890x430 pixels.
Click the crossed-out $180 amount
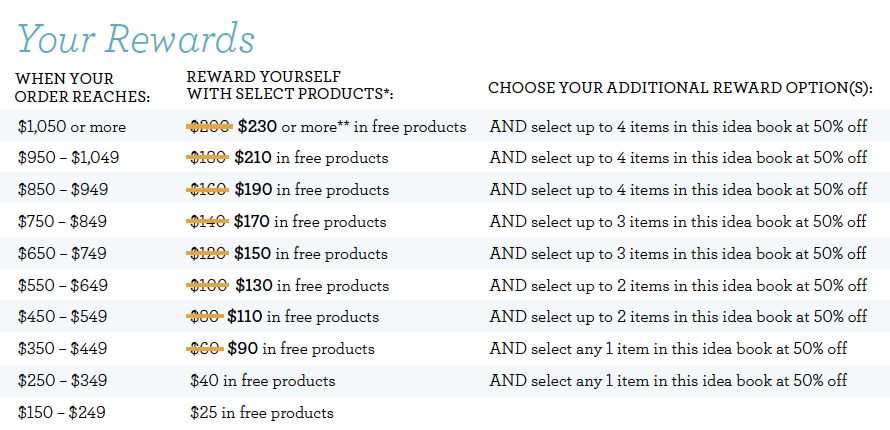pos(208,158)
